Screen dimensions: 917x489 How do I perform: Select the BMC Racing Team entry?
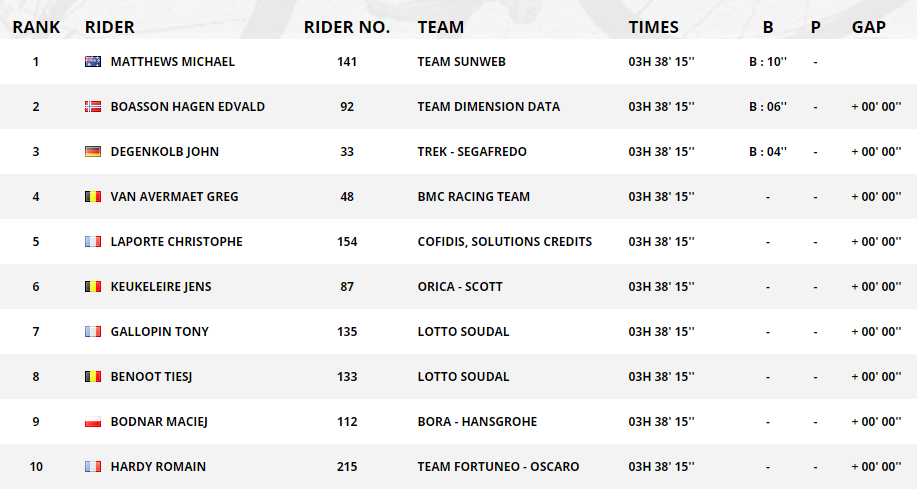coord(473,197)
